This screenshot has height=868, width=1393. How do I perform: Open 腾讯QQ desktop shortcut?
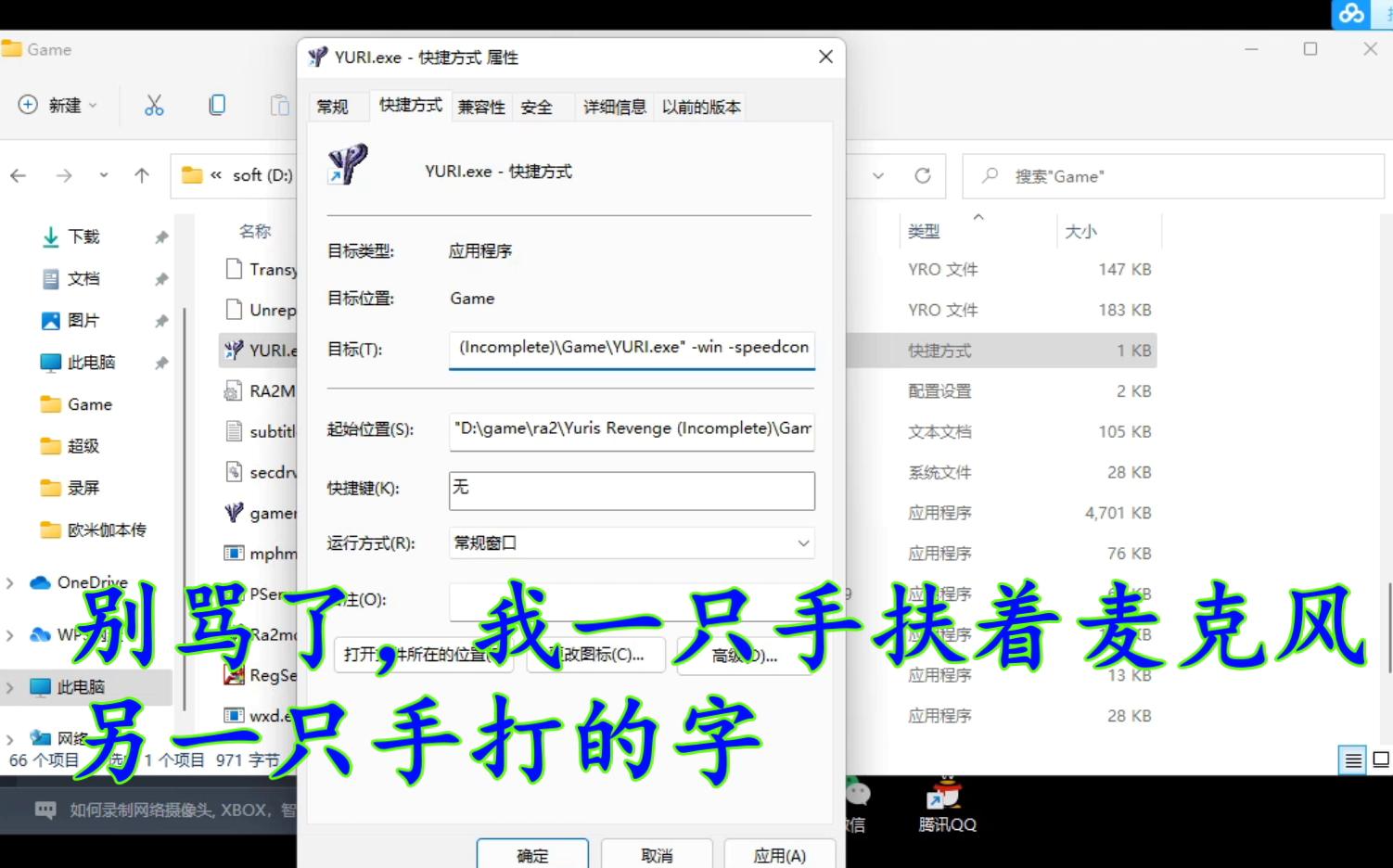[x=947, y=805]
